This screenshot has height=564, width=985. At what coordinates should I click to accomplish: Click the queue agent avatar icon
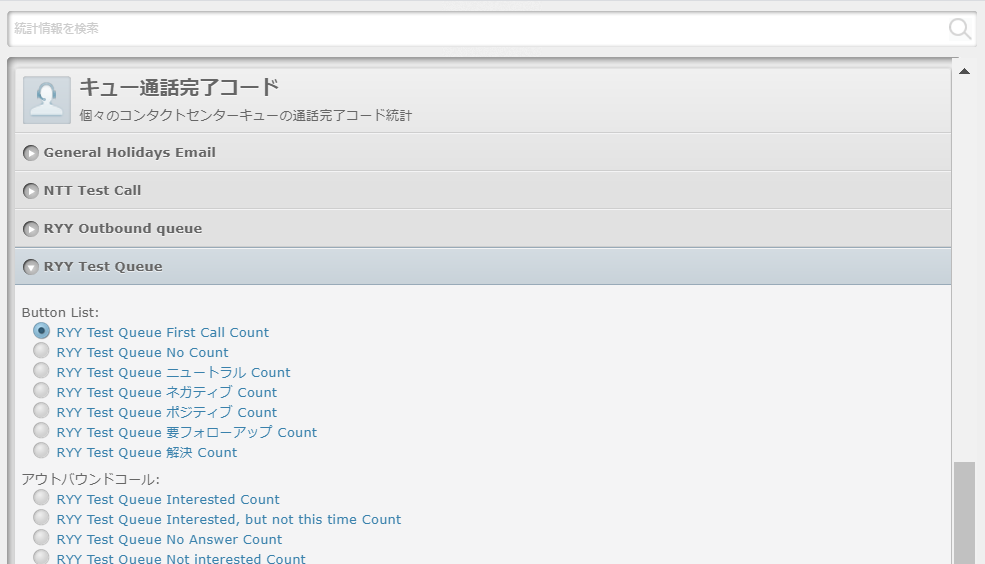pyautogui.click(x=46, y=100)
